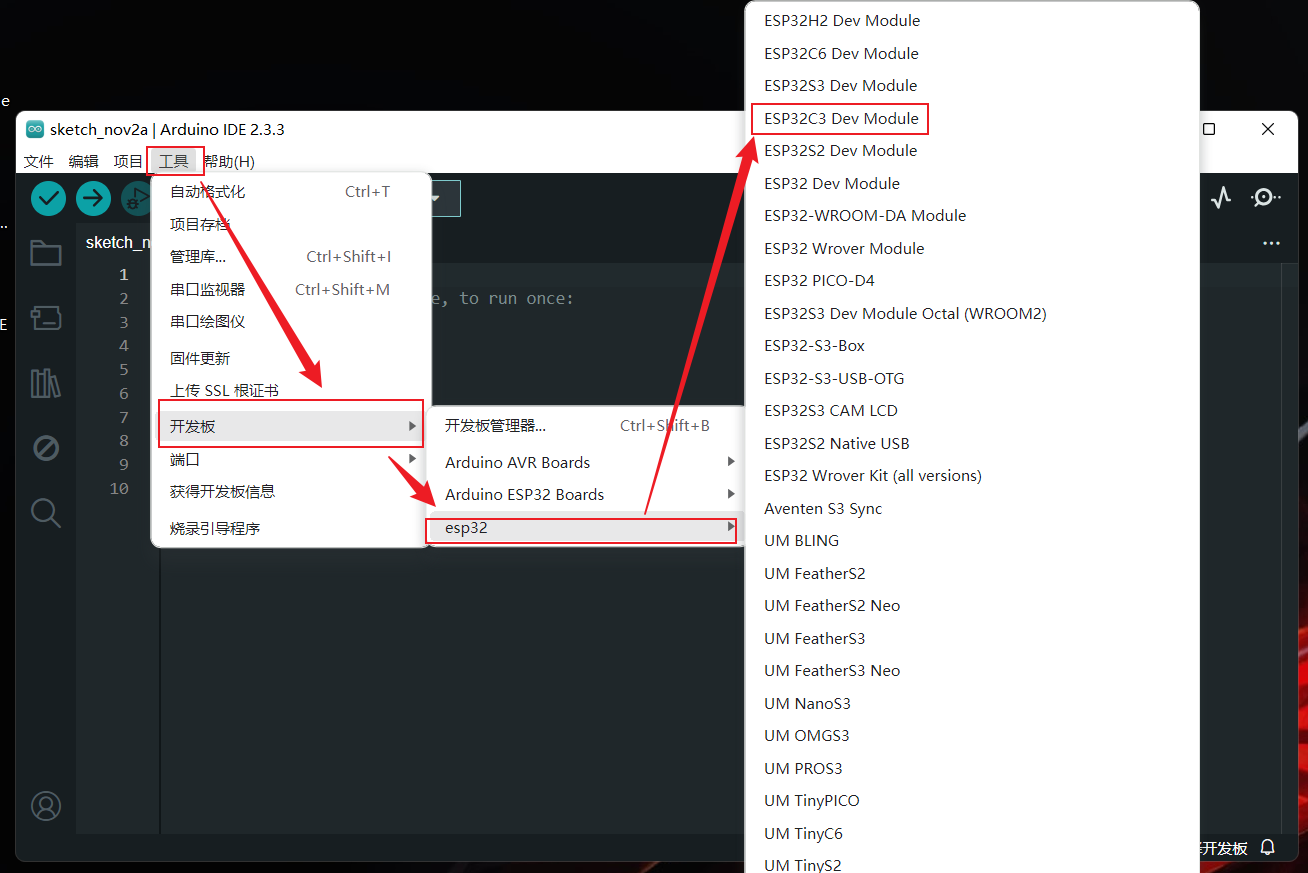Click the Arduino IDE logo icon
This screenshot has height=873, width=1308.
point(35,129)
